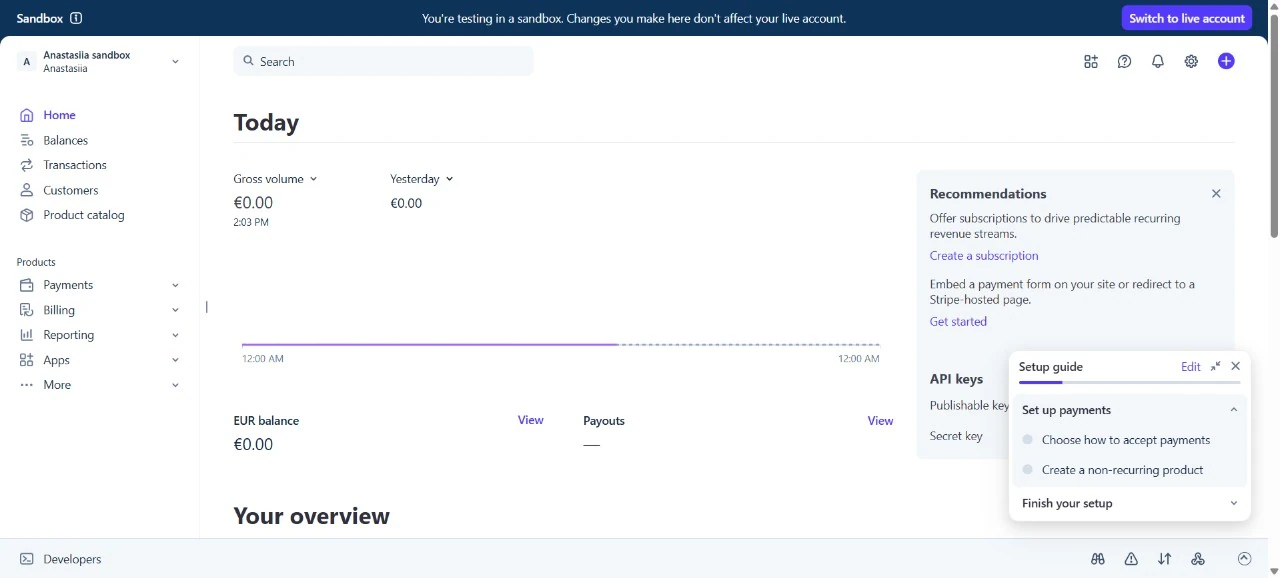1280x578 pixels.
Task: Expand the Reporting submenu chevron
Action: 175,335
